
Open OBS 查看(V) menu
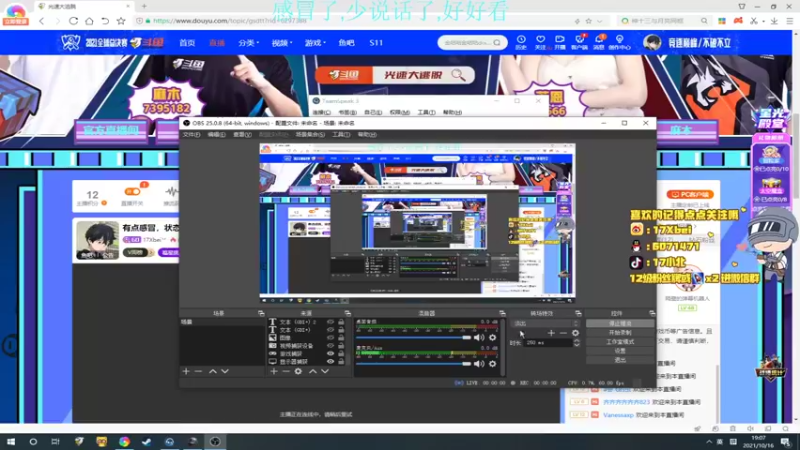[242, 135]
